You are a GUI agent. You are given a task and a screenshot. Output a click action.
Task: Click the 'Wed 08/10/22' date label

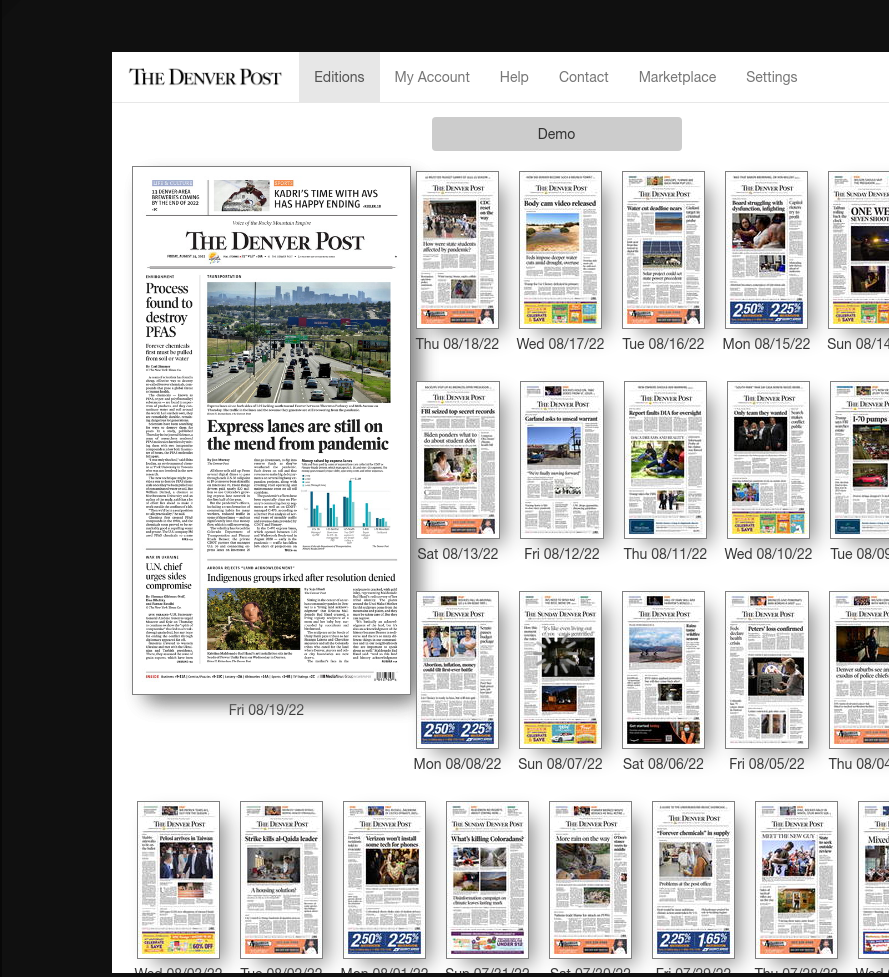point(768,554)
